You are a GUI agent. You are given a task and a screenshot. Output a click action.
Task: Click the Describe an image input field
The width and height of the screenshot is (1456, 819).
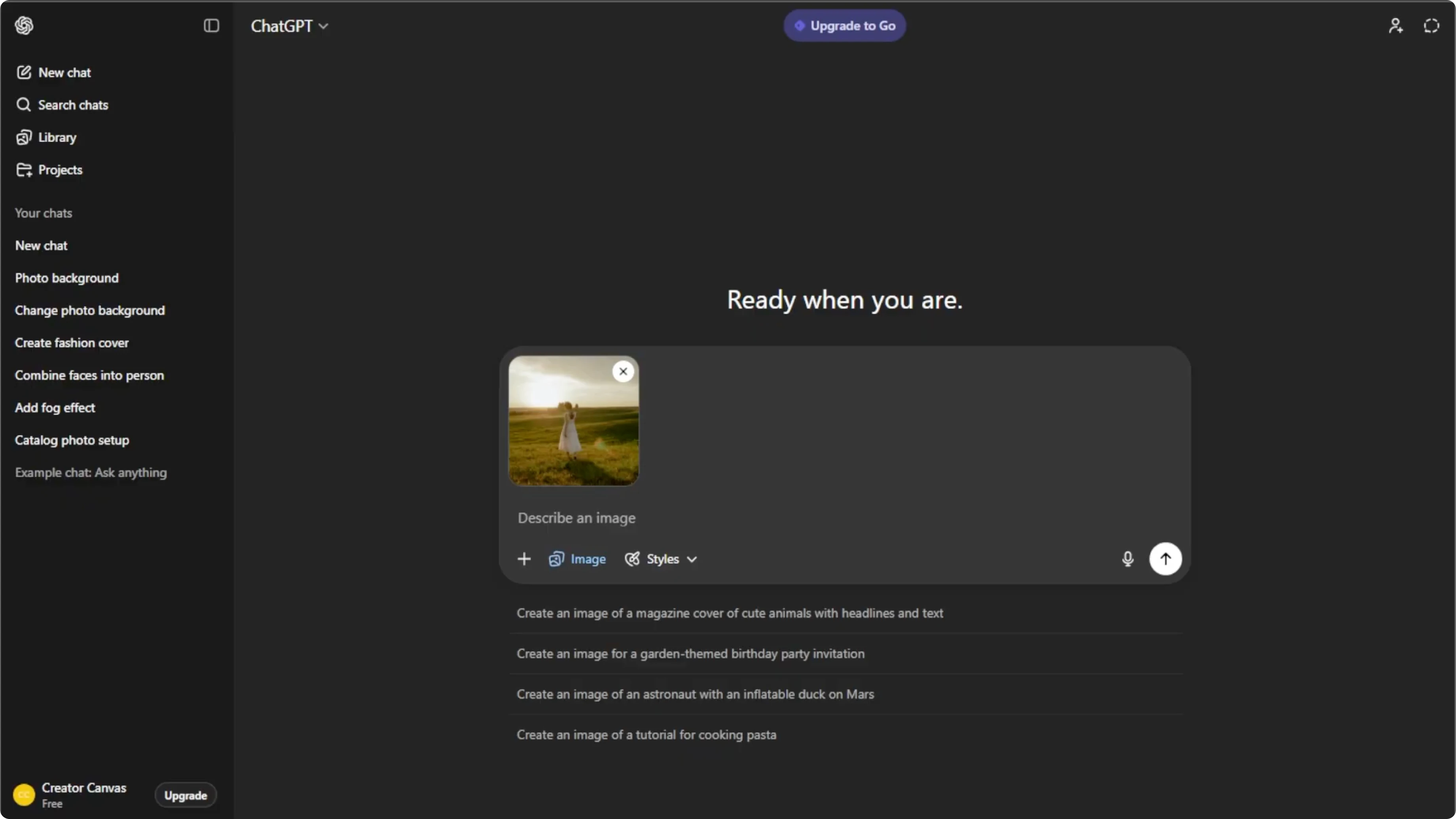(844, 518)
